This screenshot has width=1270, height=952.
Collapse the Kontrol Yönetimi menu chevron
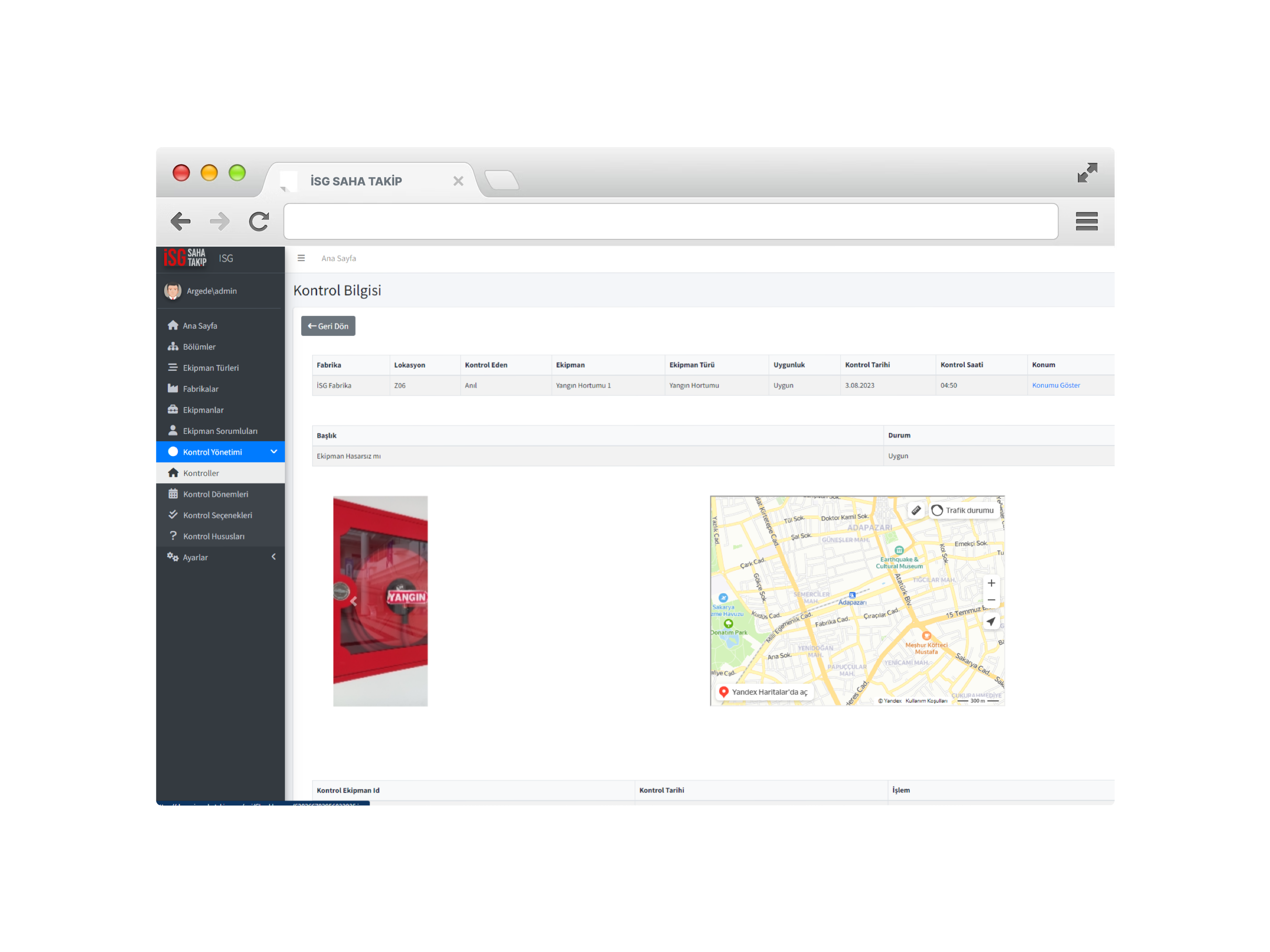coord(274,452)
